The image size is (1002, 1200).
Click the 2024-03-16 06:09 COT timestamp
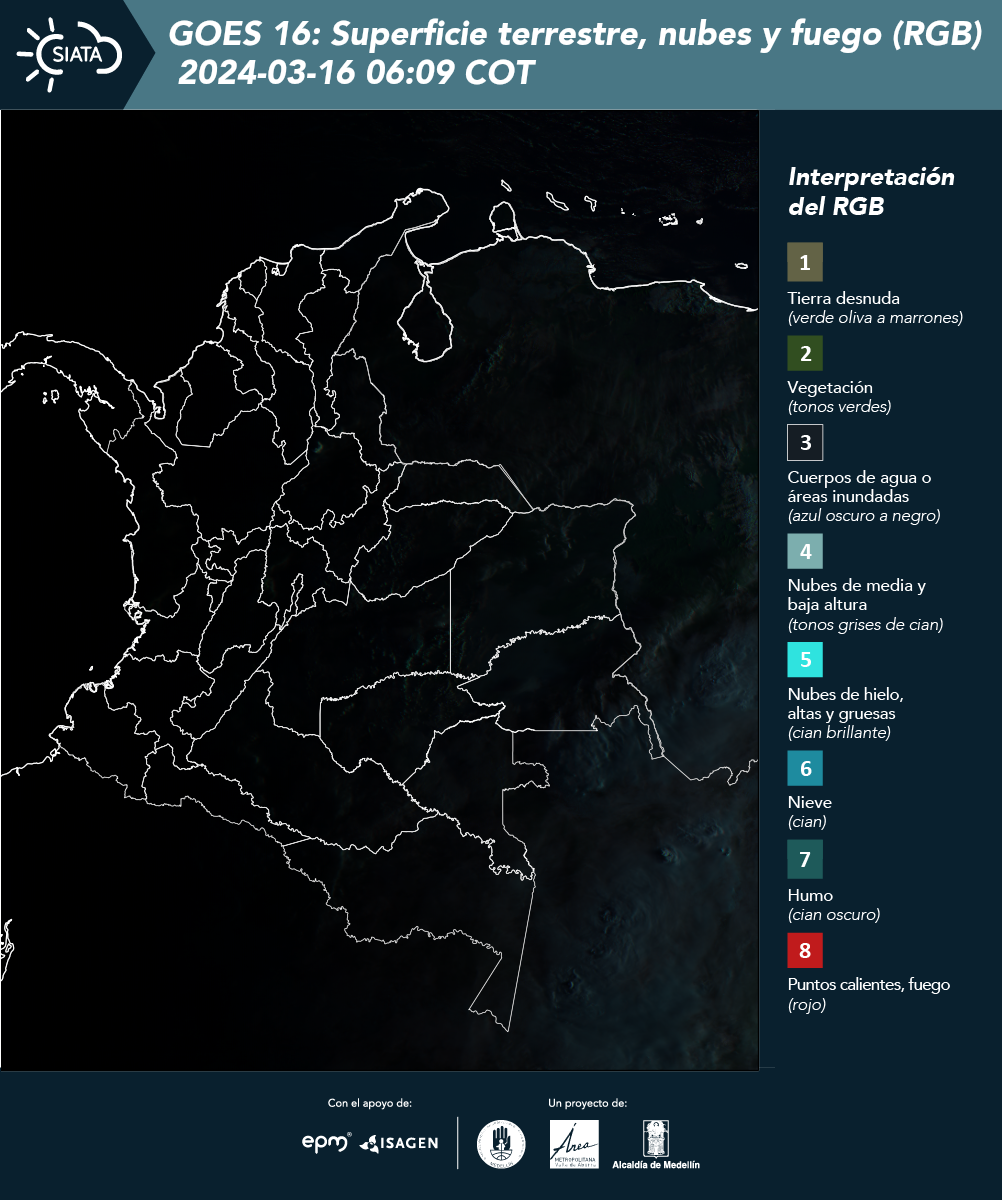tap(355, 73)
